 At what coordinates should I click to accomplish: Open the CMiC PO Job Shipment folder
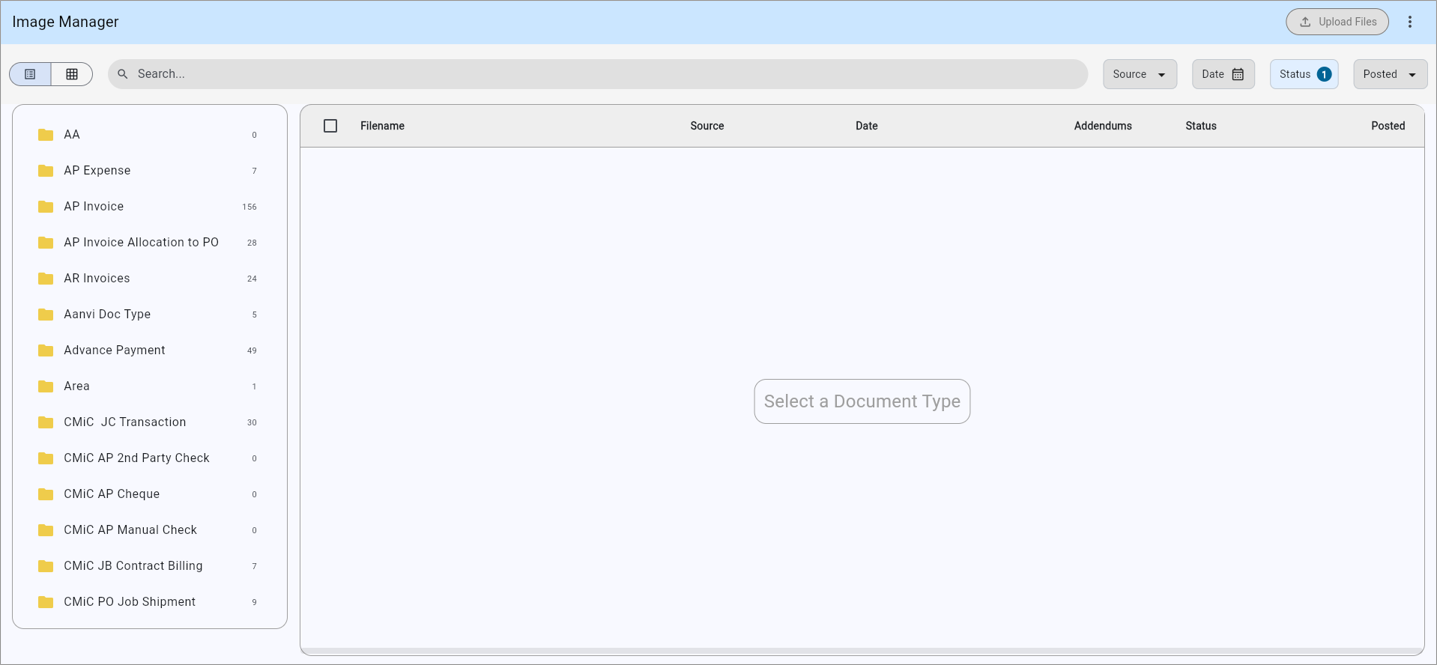click(x=150, y=603)
